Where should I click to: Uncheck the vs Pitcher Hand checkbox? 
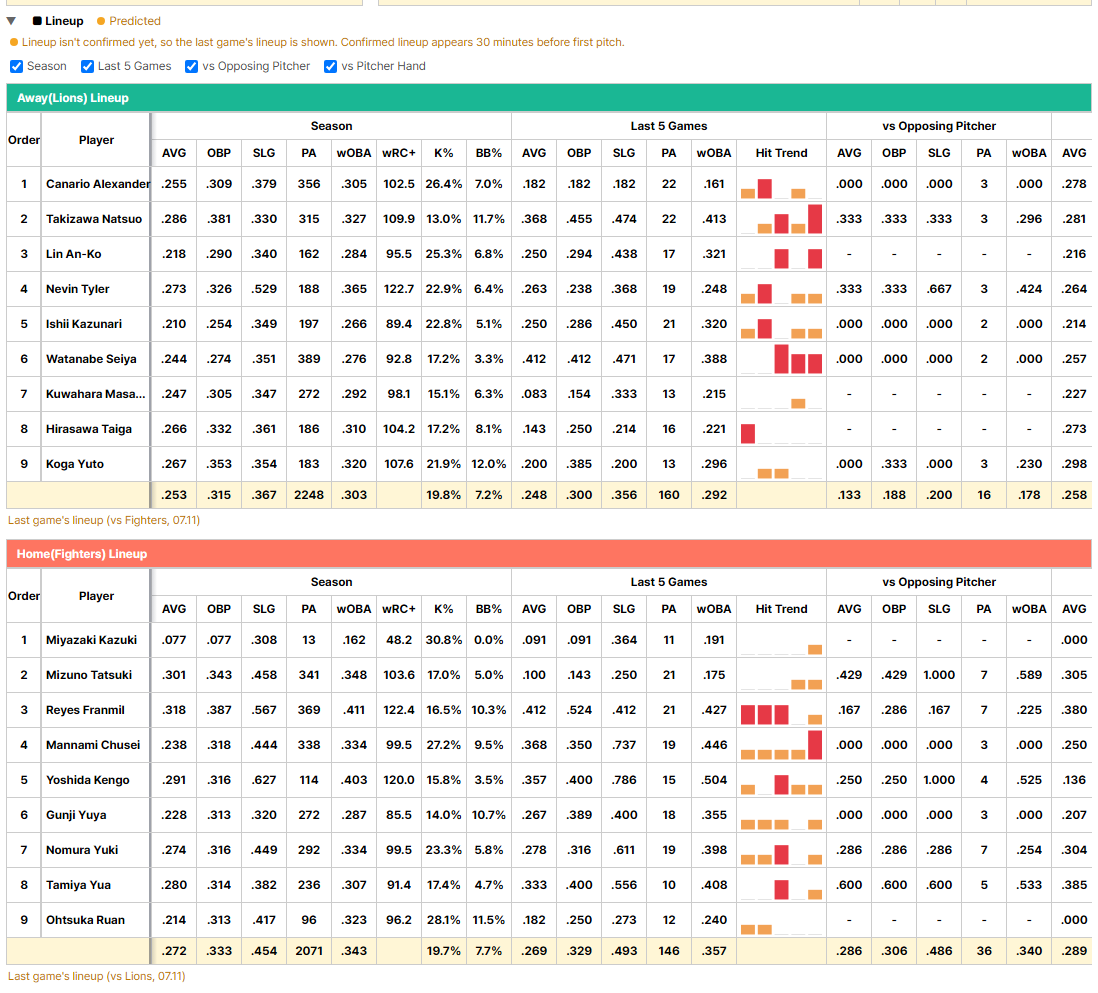pyautogui.click(x=331, y=67)
